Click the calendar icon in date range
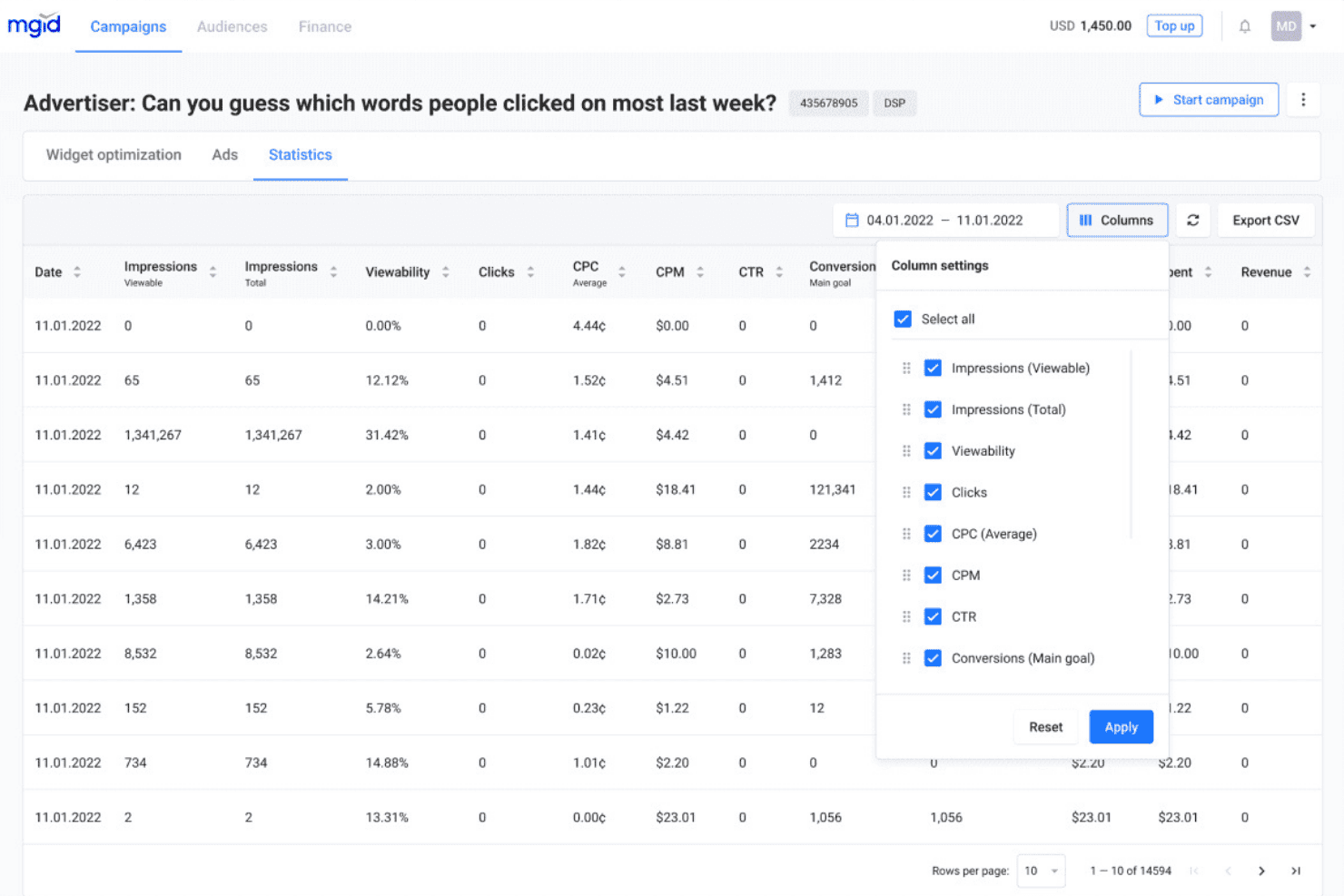 [x=852, y=220]
